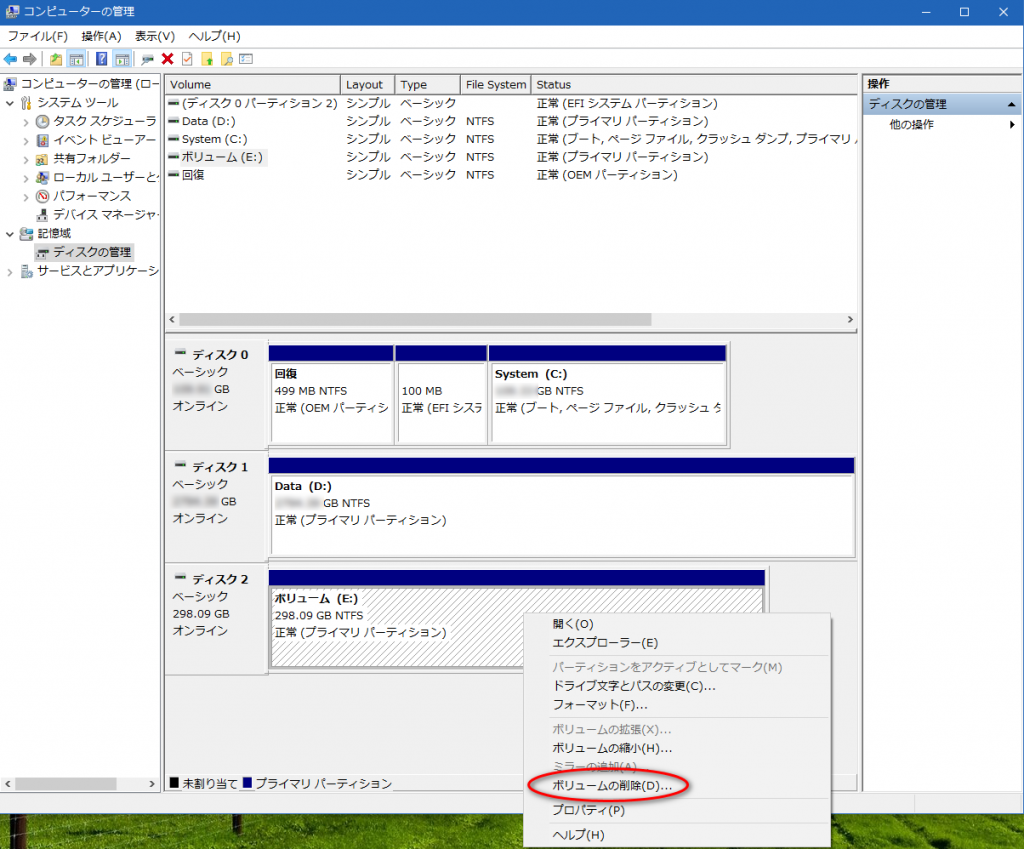Sort by the File System column header
Viewport: 1024px width, 849px height.
click(x=495, y=85)
